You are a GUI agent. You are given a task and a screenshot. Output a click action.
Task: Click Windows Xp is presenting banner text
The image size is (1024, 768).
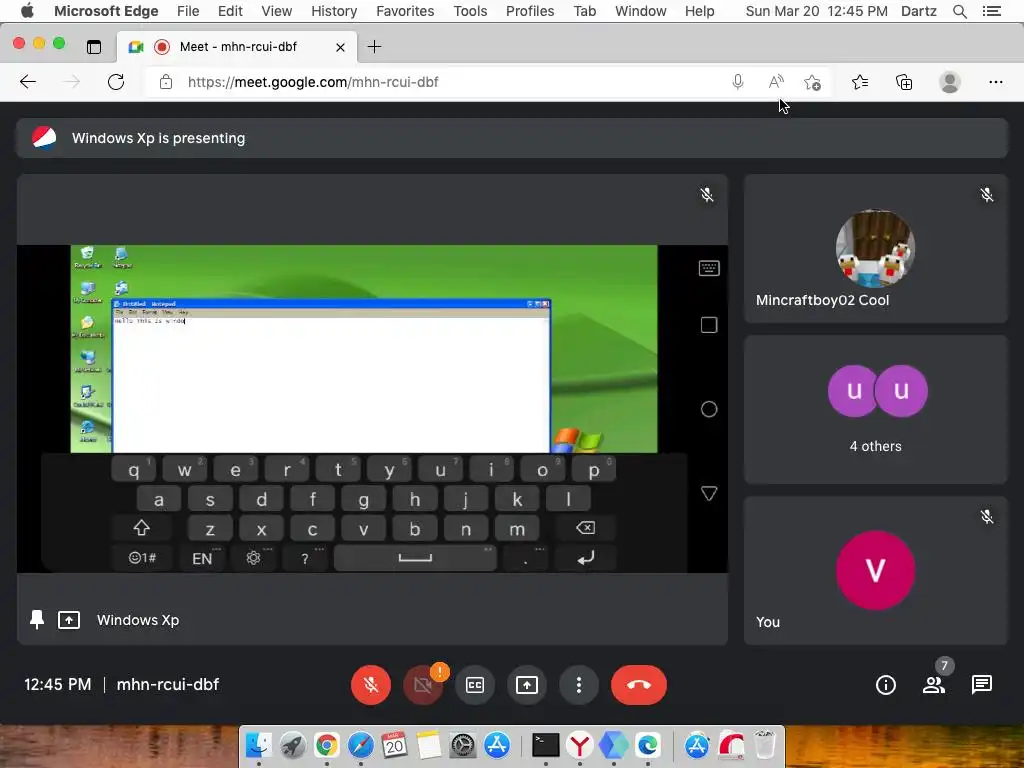(159, 138)
